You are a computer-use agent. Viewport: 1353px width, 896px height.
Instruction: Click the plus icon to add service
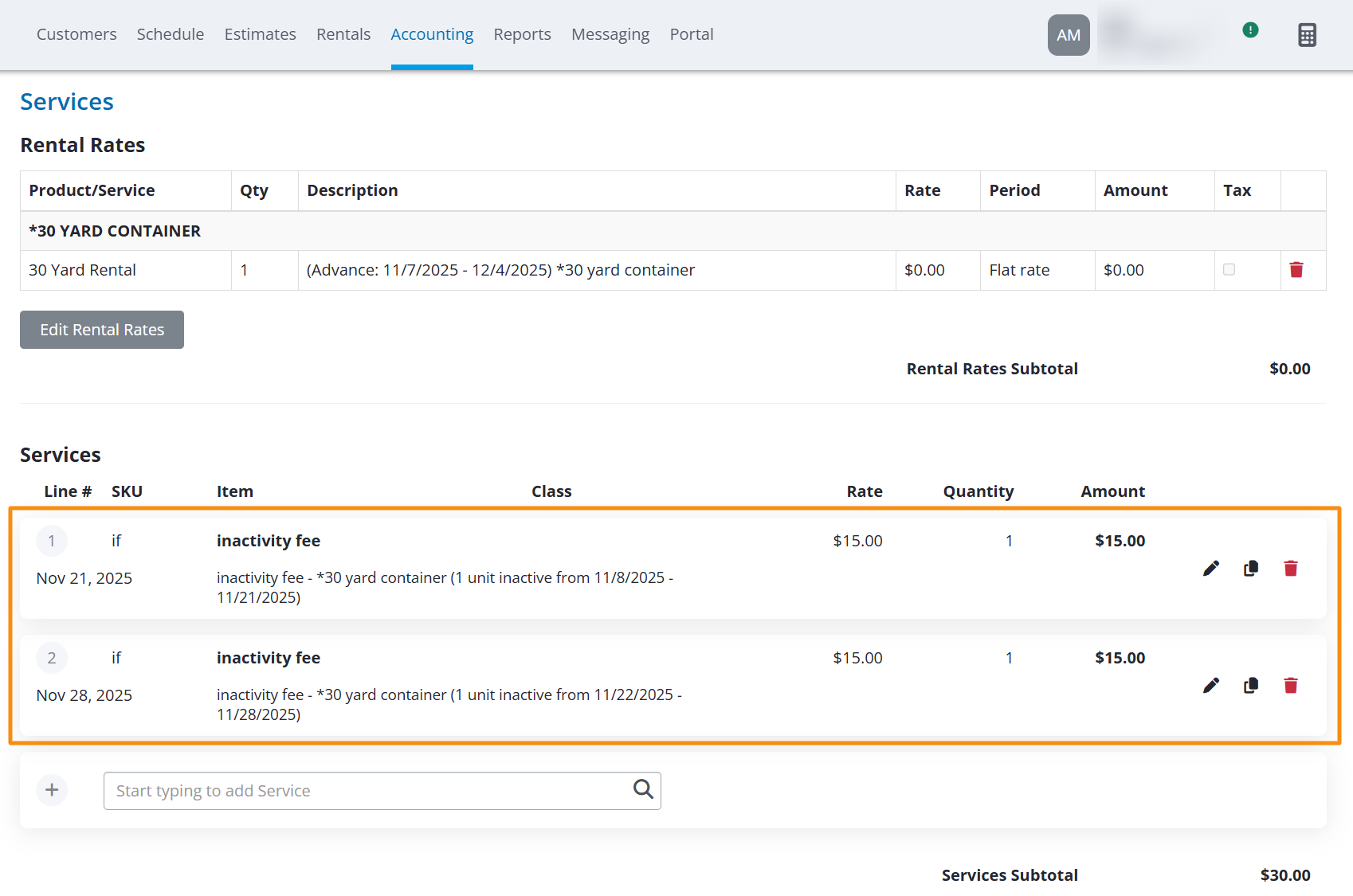click(x=52, y=790)
